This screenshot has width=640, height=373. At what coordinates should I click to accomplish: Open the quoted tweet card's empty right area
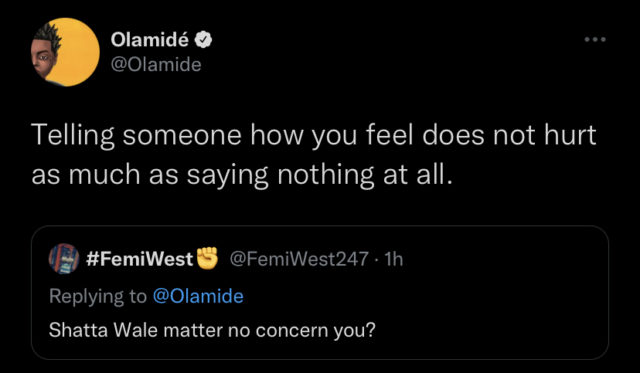(506, 294)
